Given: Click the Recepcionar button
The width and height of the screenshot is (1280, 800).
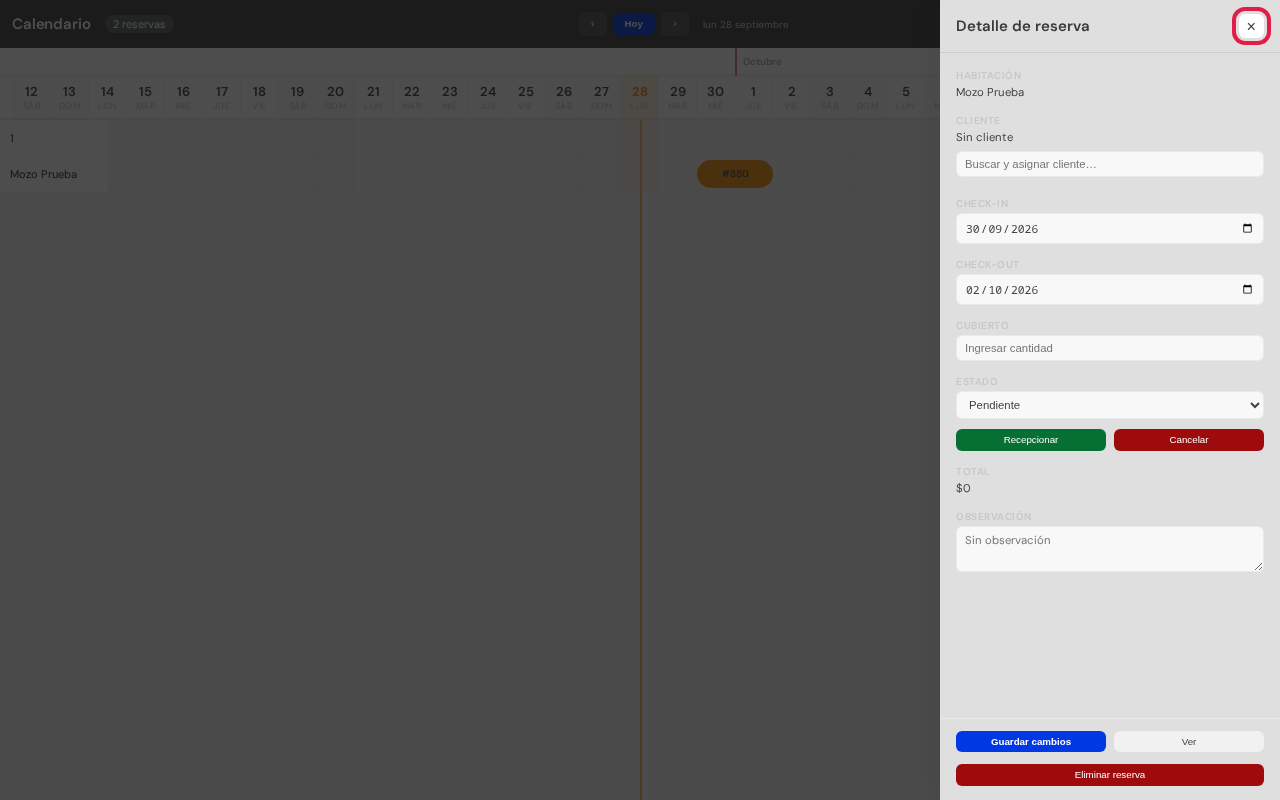Looking at the screenshot, I should pos(1031,440).
